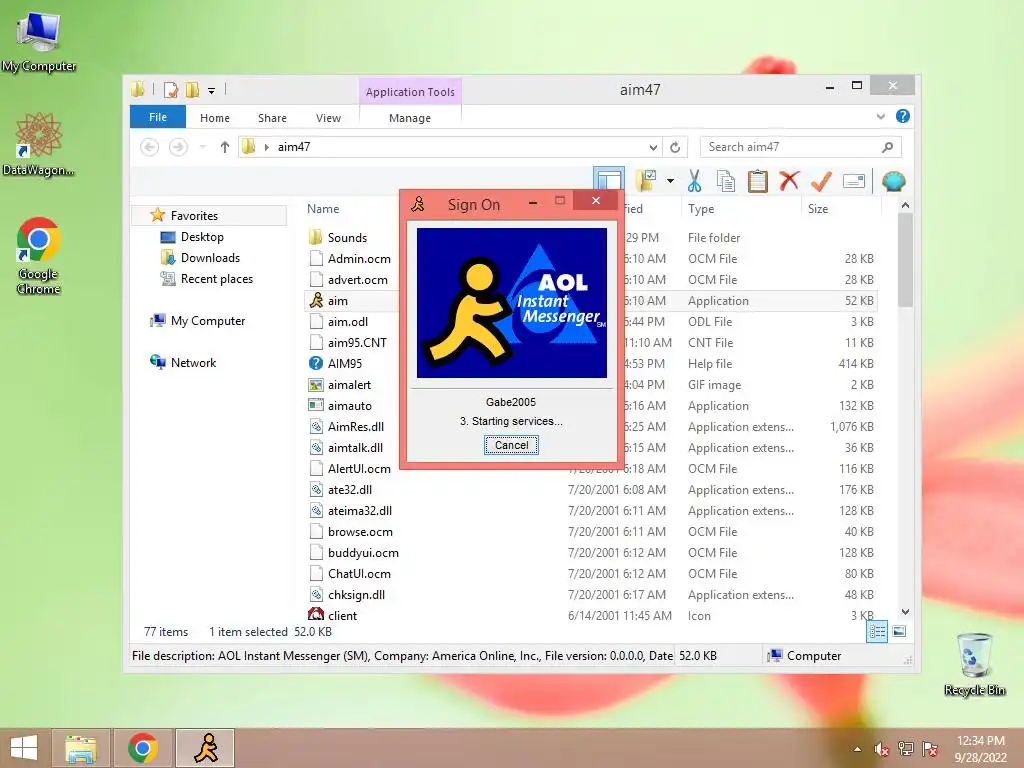The height and width of the screenshot is (768, 1024).
Task: Cancel the AIM sign on
Action: [x=511, y=445]
